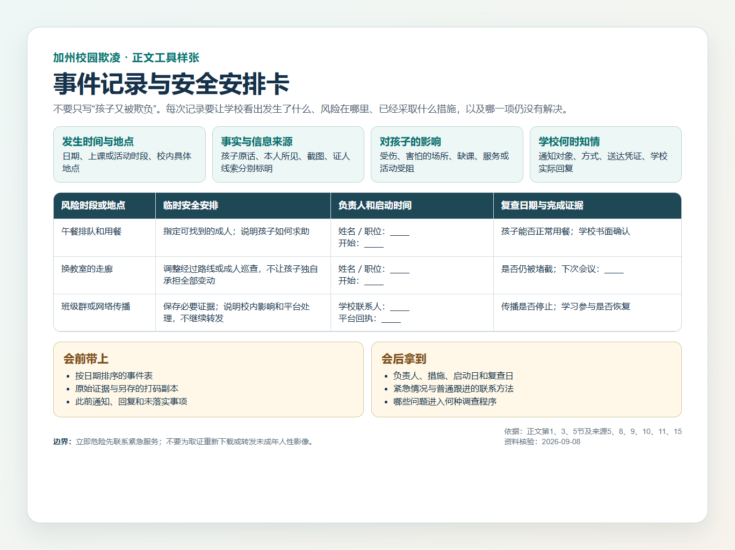
Task: Click the bullet 负责人、措施、启动日和复查日
Action: click(453, 376)
